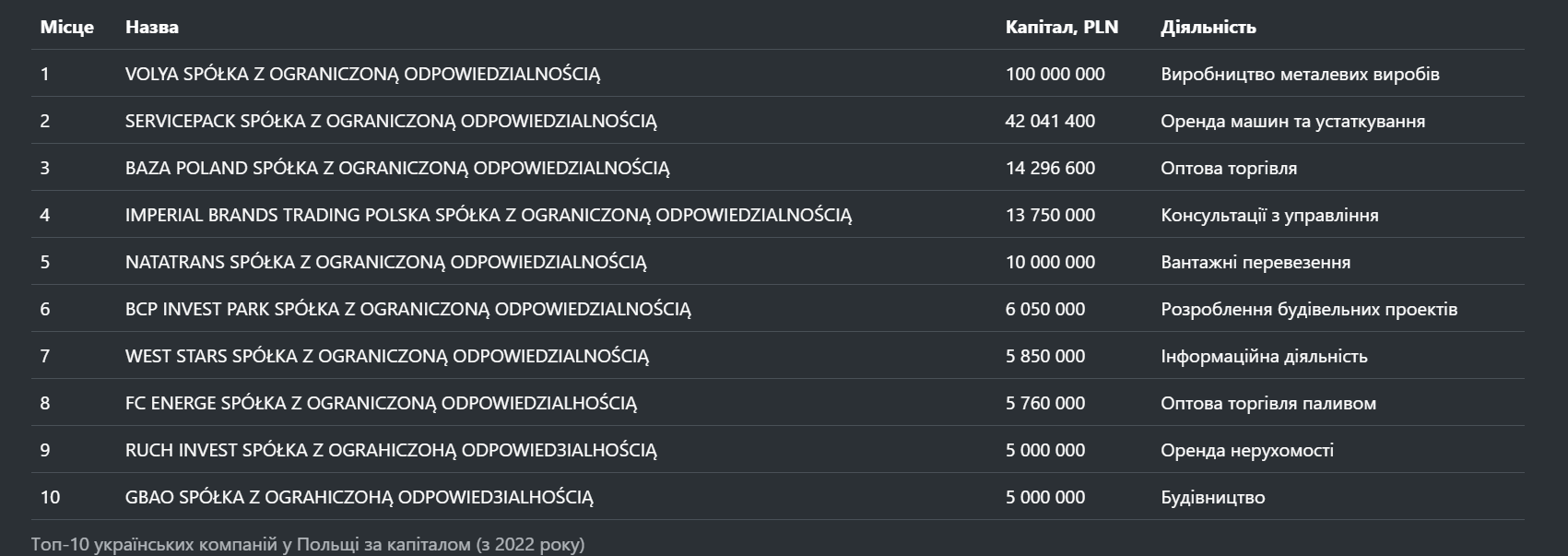Click the "Місце" column header

pos(66,28)
